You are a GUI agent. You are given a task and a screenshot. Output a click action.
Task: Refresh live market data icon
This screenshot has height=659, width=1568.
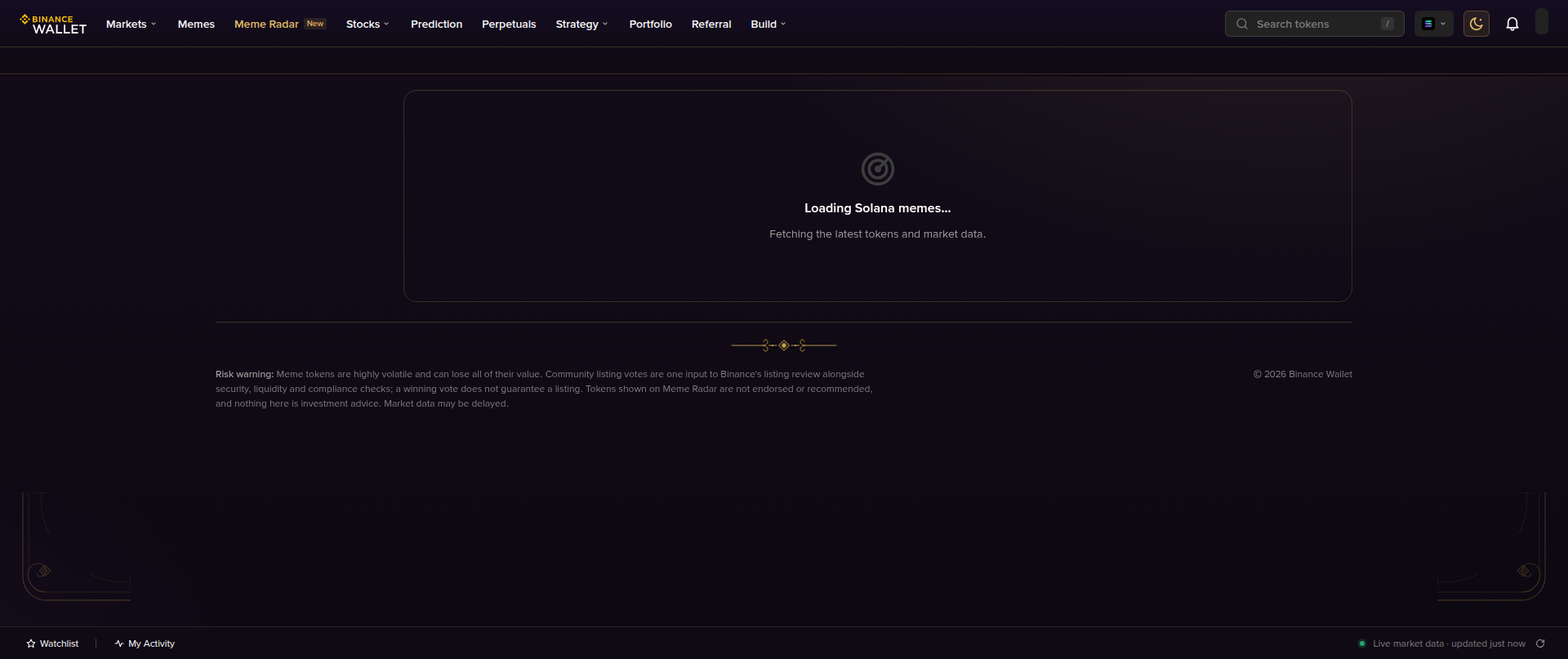(x=1540, y=643)
